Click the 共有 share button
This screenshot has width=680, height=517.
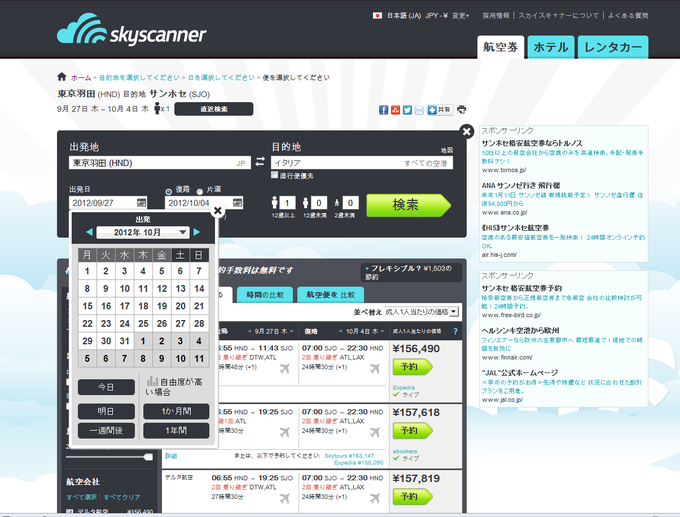[x=440, y=110]
